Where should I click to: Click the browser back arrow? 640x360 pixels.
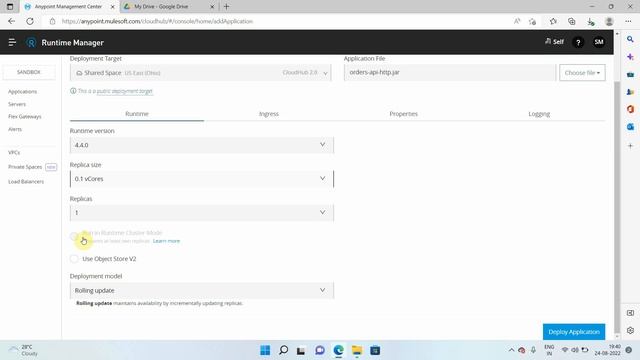pos(11,21)
